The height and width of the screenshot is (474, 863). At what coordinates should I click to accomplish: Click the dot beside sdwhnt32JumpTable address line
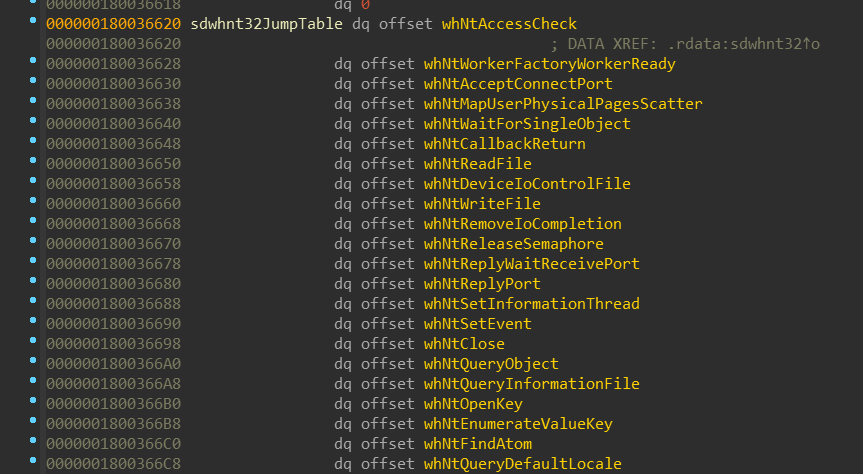(33, 20)
